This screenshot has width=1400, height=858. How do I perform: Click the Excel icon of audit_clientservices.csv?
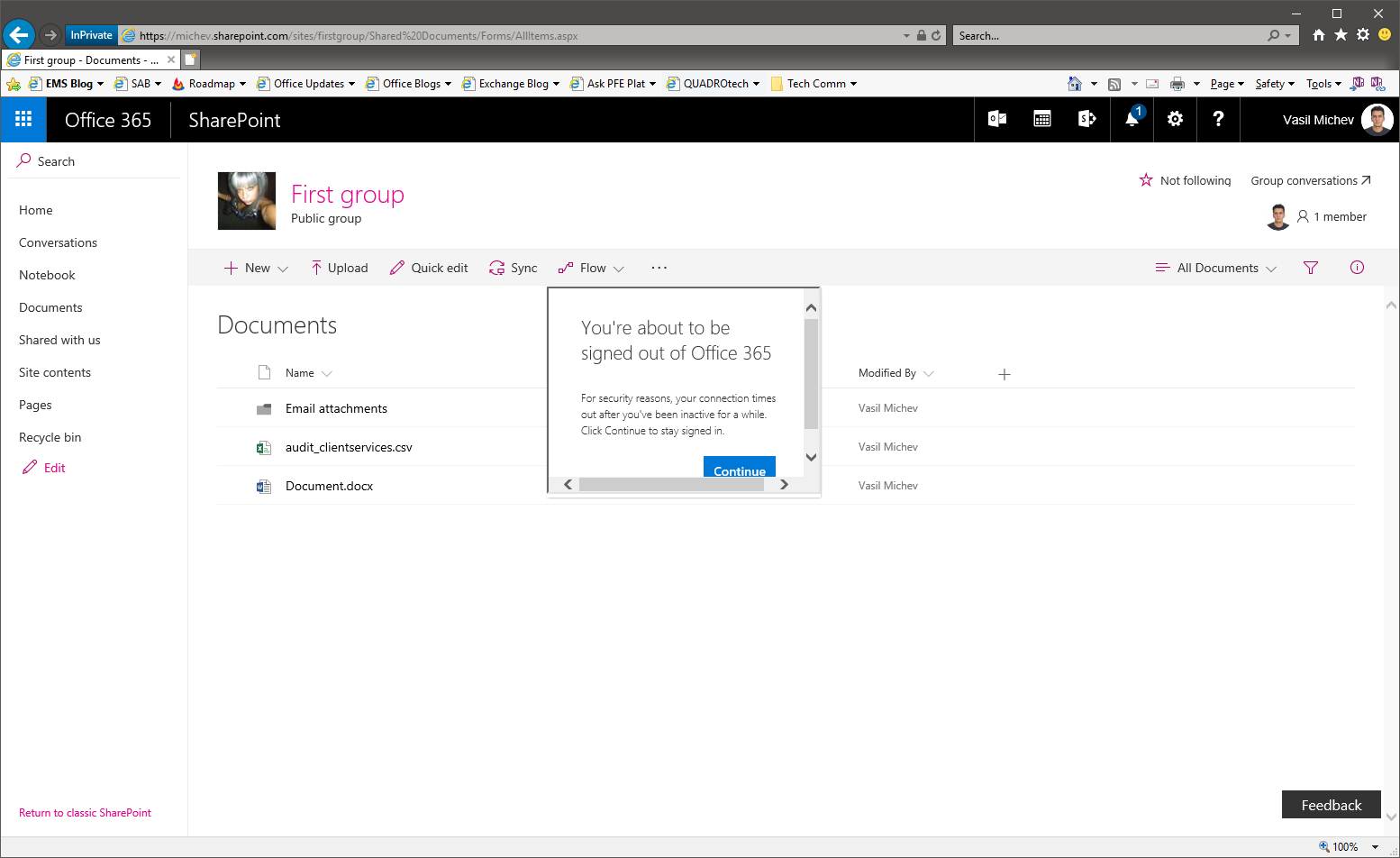264,447
